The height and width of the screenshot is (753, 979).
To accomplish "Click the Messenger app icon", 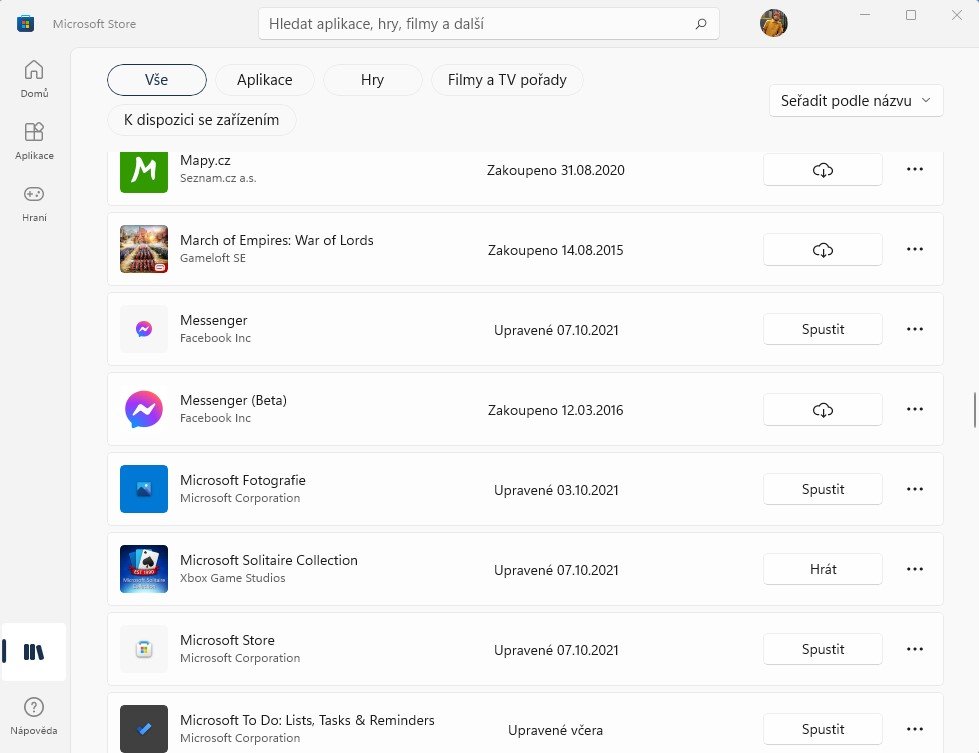I will pos(144,329).
